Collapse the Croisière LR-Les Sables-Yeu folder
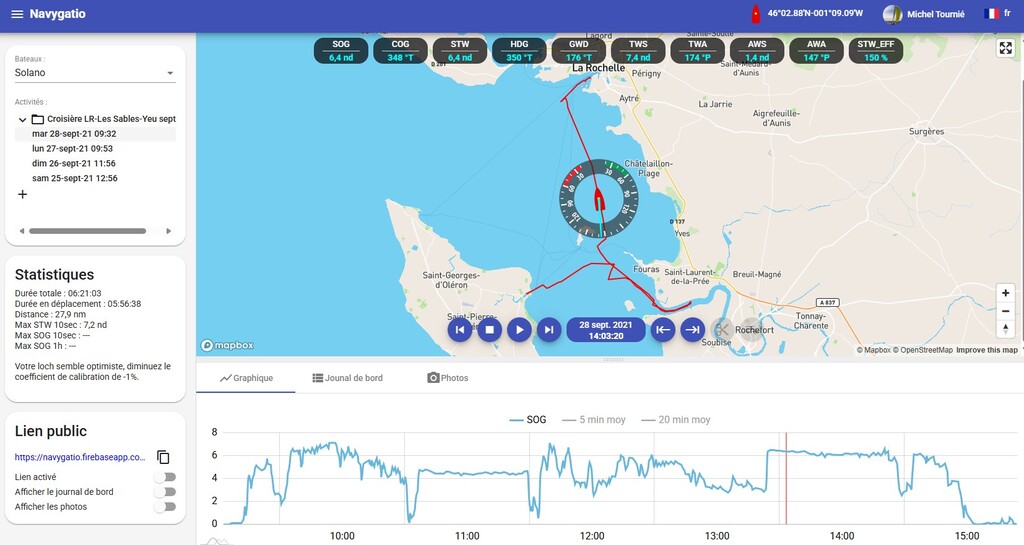Screen dimensions: 1024x545 point(22,119)
